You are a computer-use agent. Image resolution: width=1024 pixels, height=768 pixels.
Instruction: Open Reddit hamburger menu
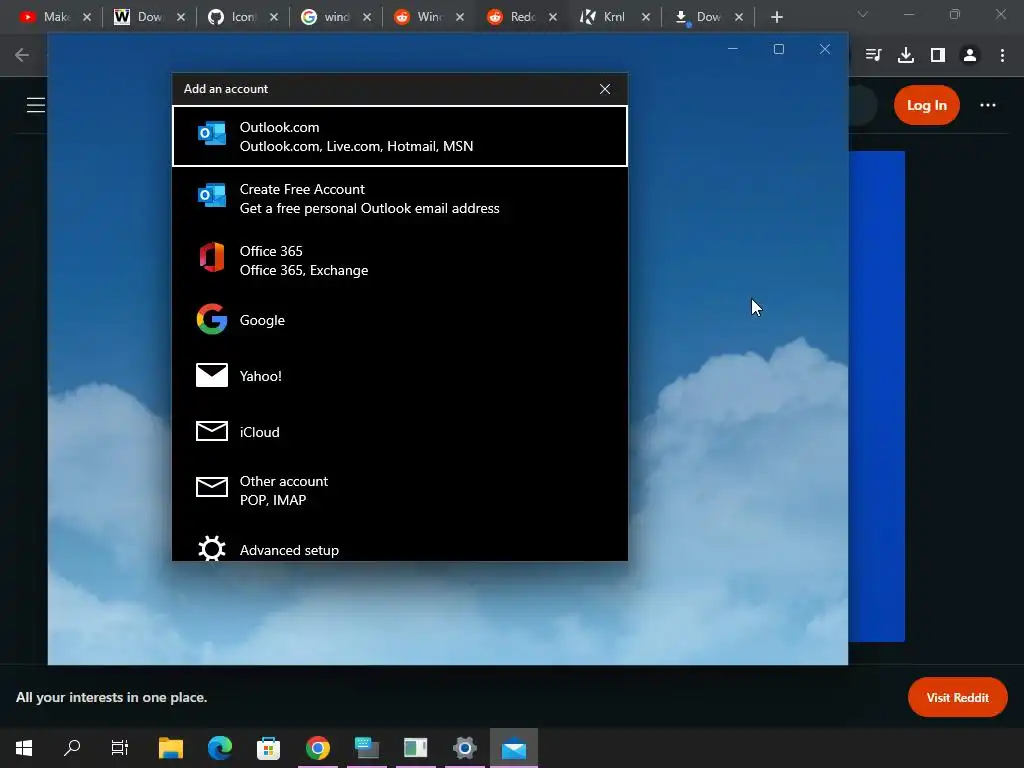(x=36, y=105)
